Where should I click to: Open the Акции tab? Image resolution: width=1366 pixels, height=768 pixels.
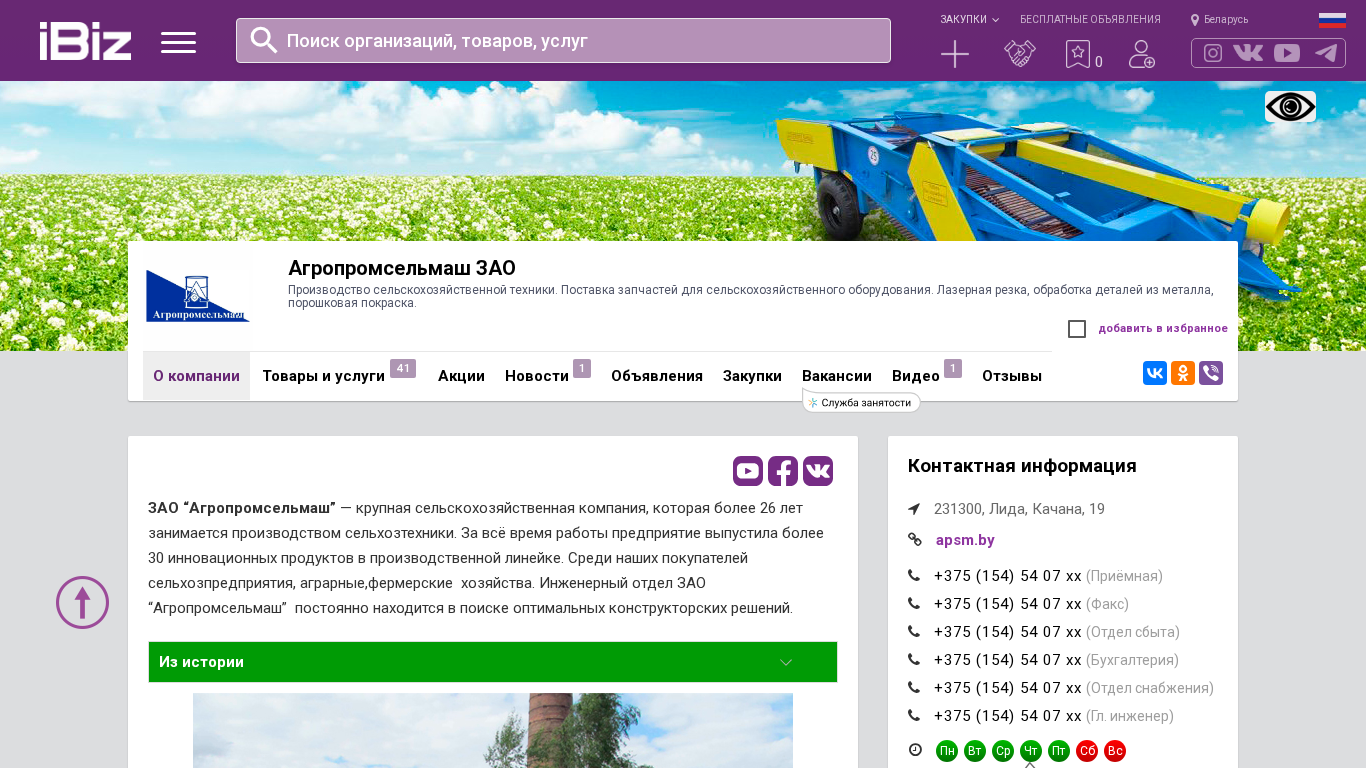[x=461, y=376]
